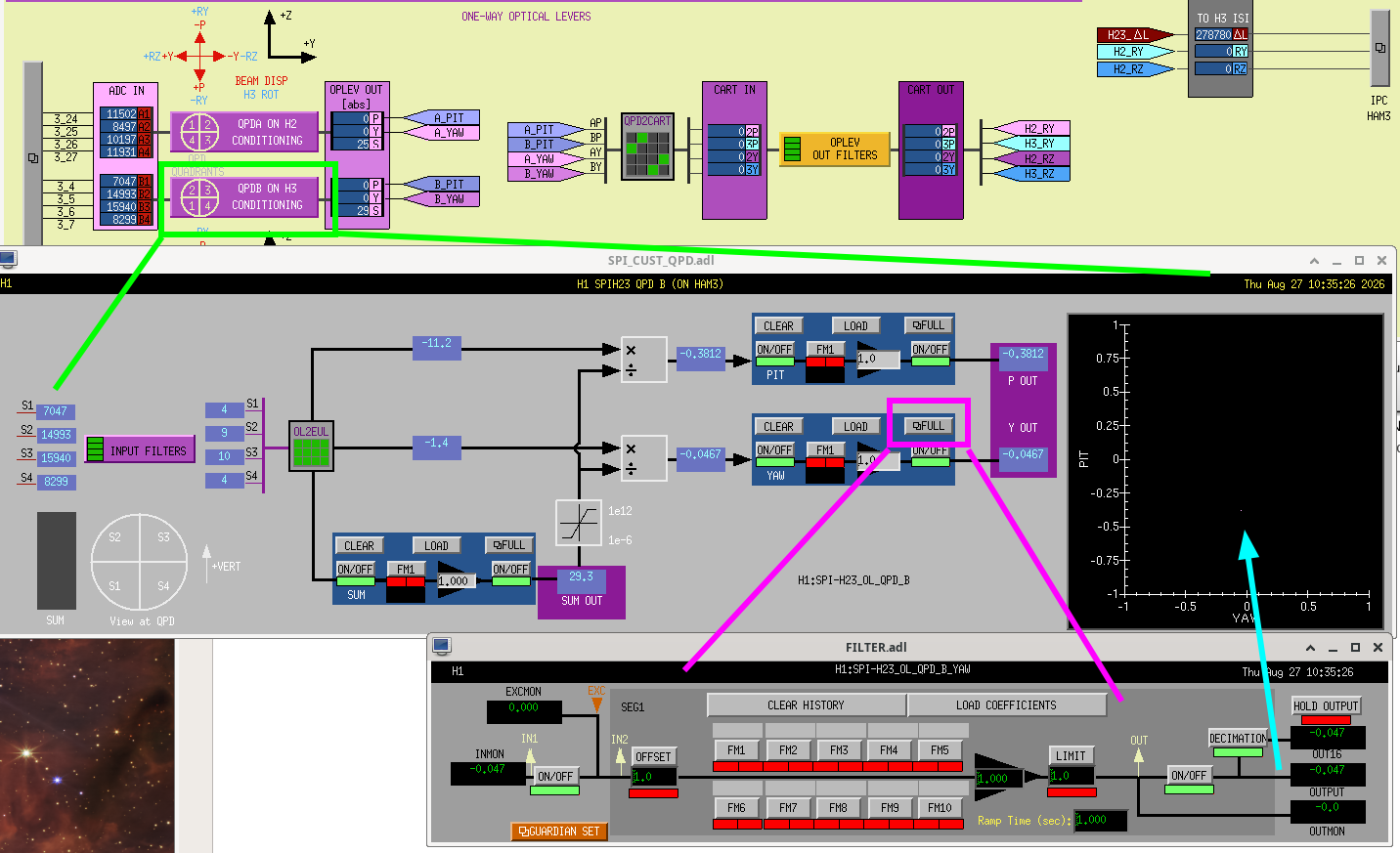The width and height of the screenshot is (1400, 853).
Task: Click the PIT gain field showing 1.0
Action: pyautogui.click(x=878, y=359)
